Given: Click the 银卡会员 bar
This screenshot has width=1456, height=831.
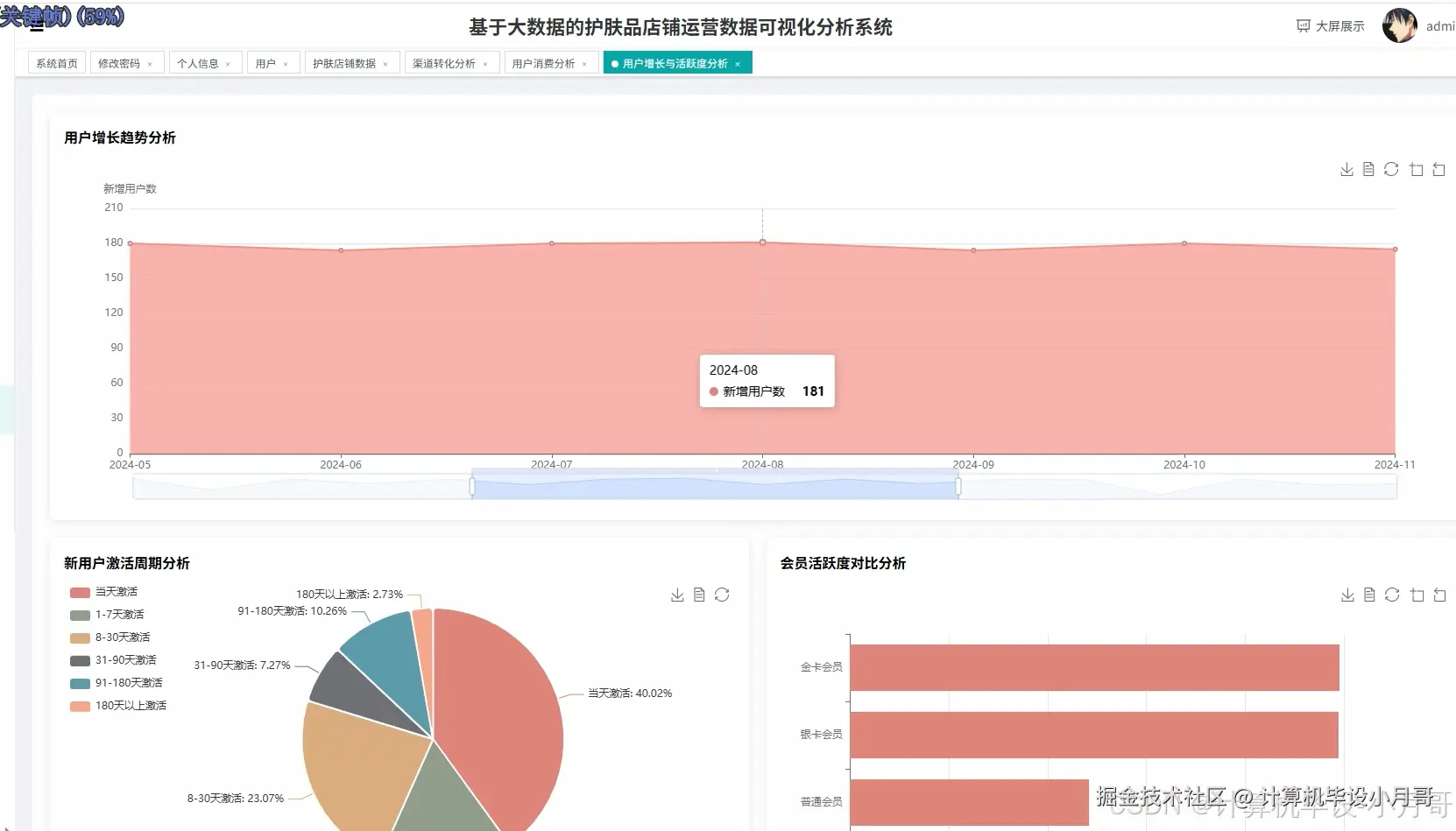Looking at the screenshot, I should [1094, 735].
